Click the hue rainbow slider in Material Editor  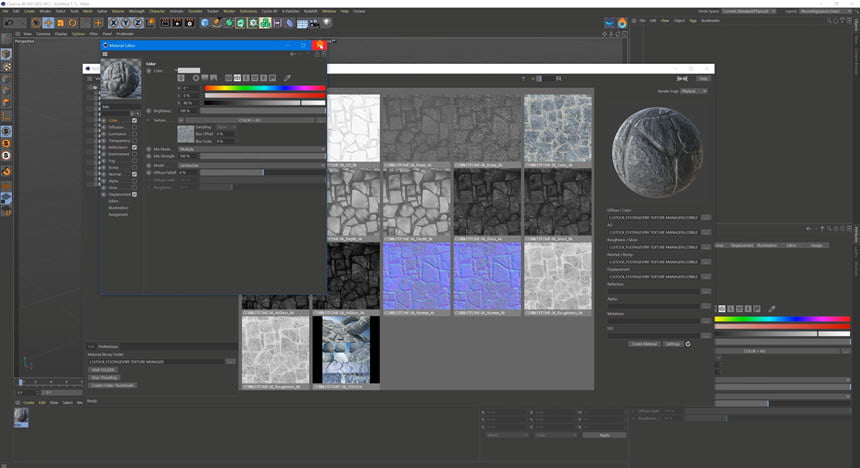point(265,88)
